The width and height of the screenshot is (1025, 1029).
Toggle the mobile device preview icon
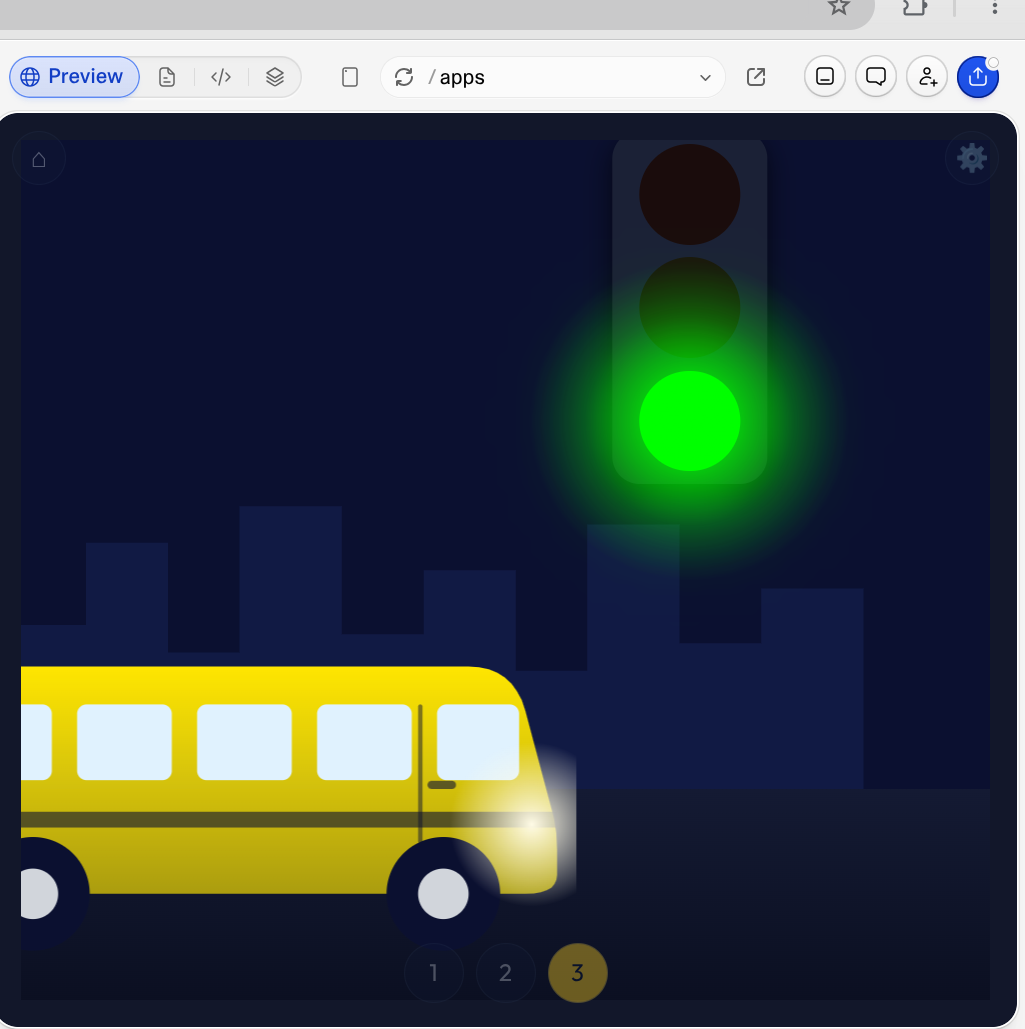[x=350, y=77]
